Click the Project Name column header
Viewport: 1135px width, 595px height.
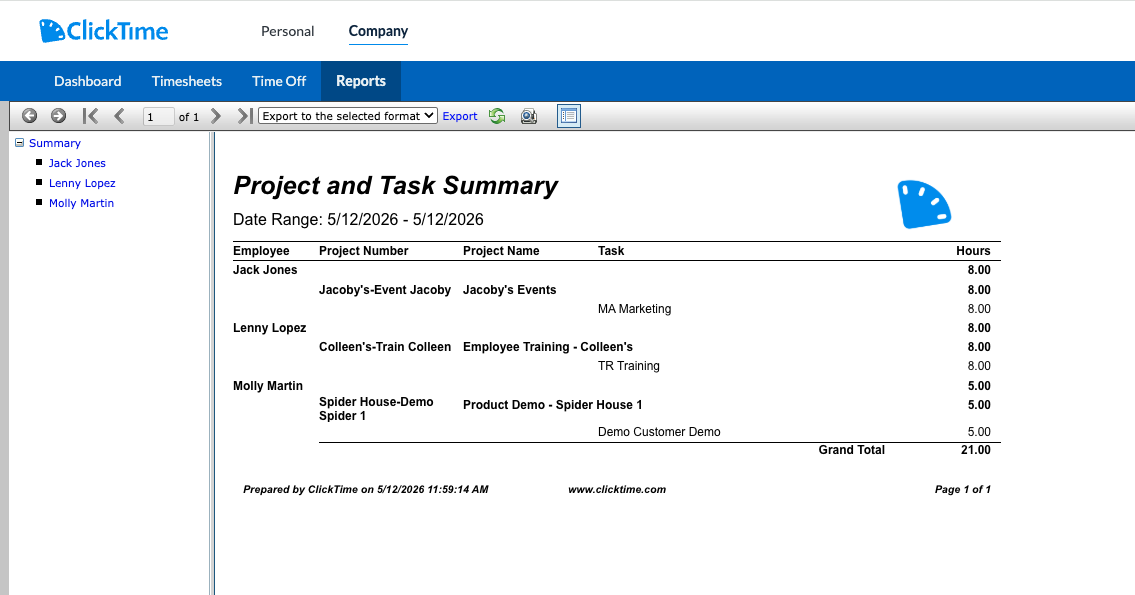(x=501, y=250)
